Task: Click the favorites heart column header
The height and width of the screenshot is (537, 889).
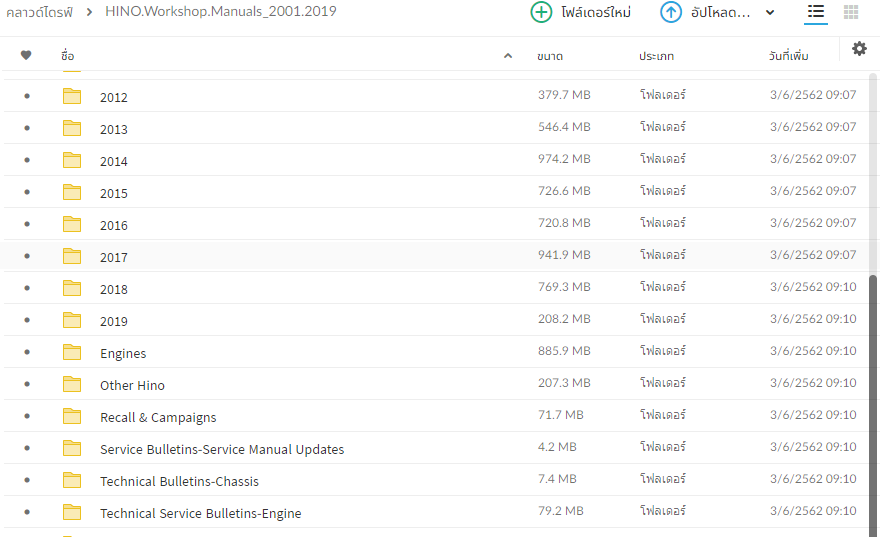Action: [26, 55]
